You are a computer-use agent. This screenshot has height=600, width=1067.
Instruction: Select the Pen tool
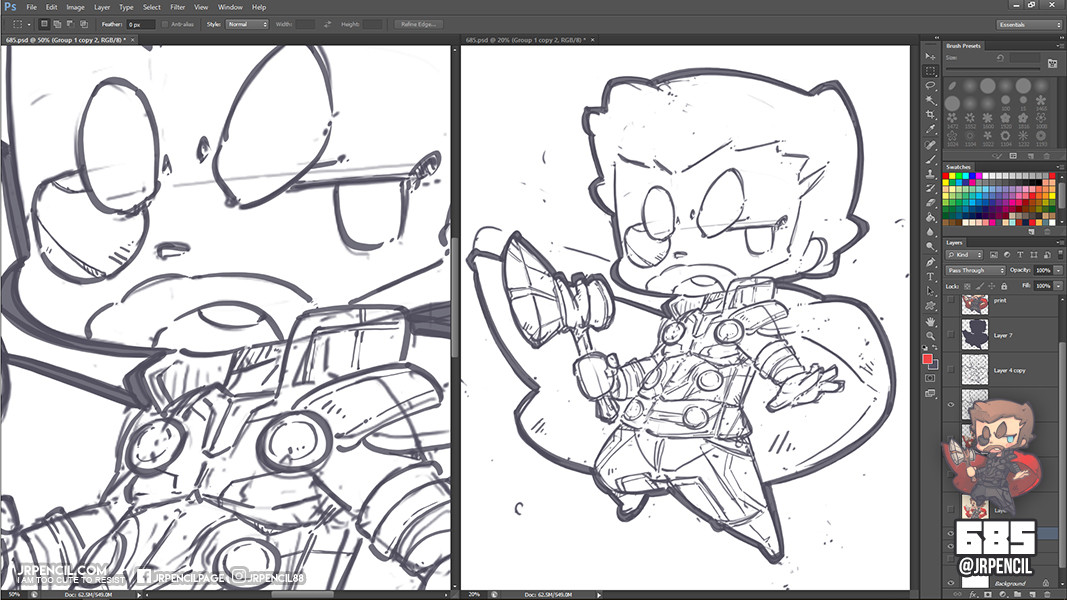coord(930,261)
